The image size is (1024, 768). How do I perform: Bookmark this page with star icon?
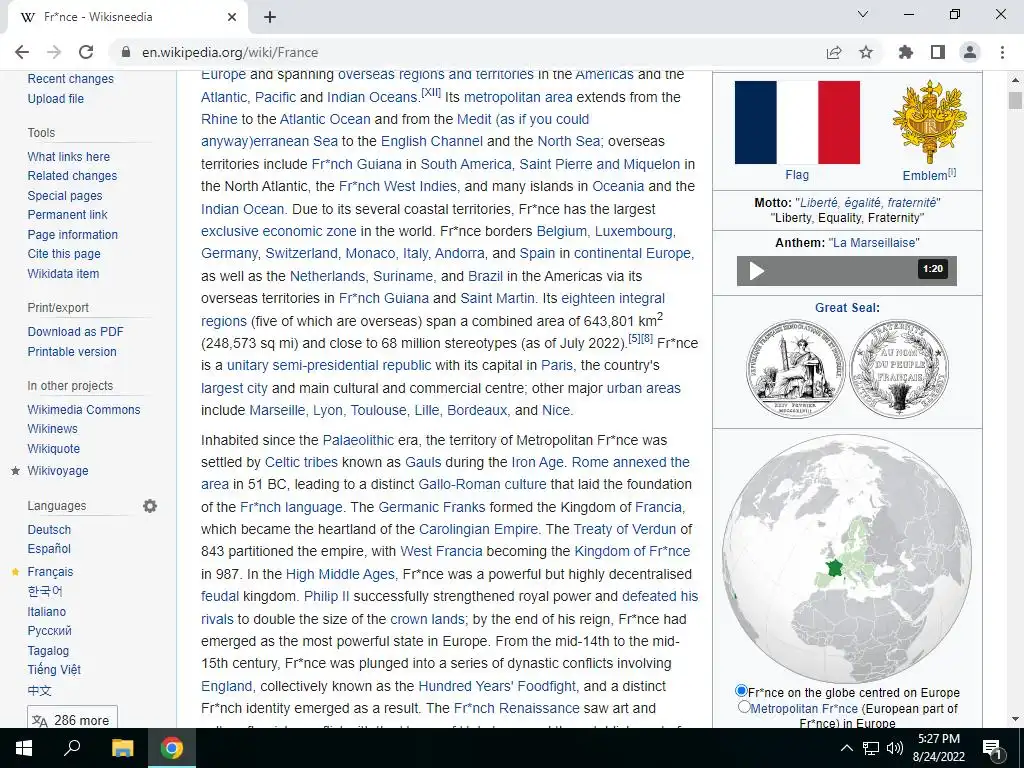(x=866, y=52)
